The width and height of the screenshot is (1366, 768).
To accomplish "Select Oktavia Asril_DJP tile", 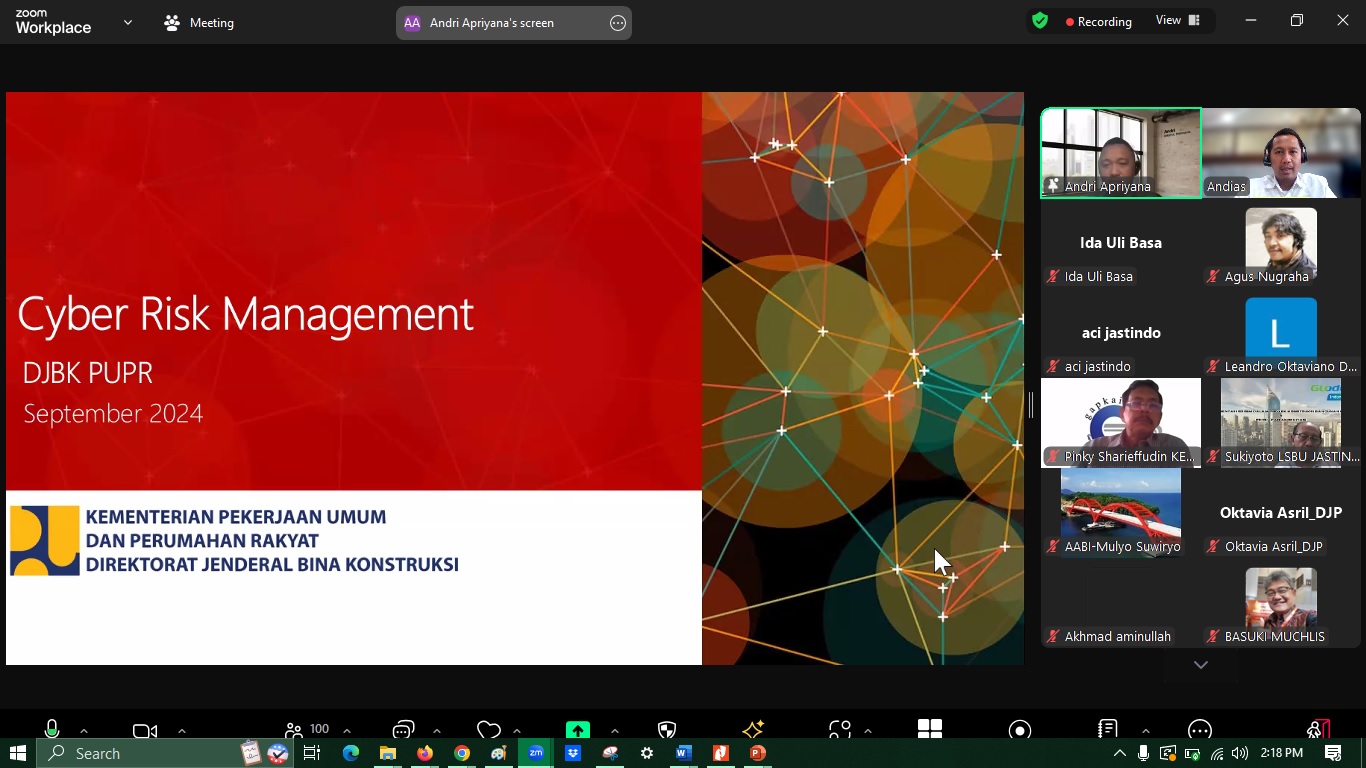I will (1281, 513).
